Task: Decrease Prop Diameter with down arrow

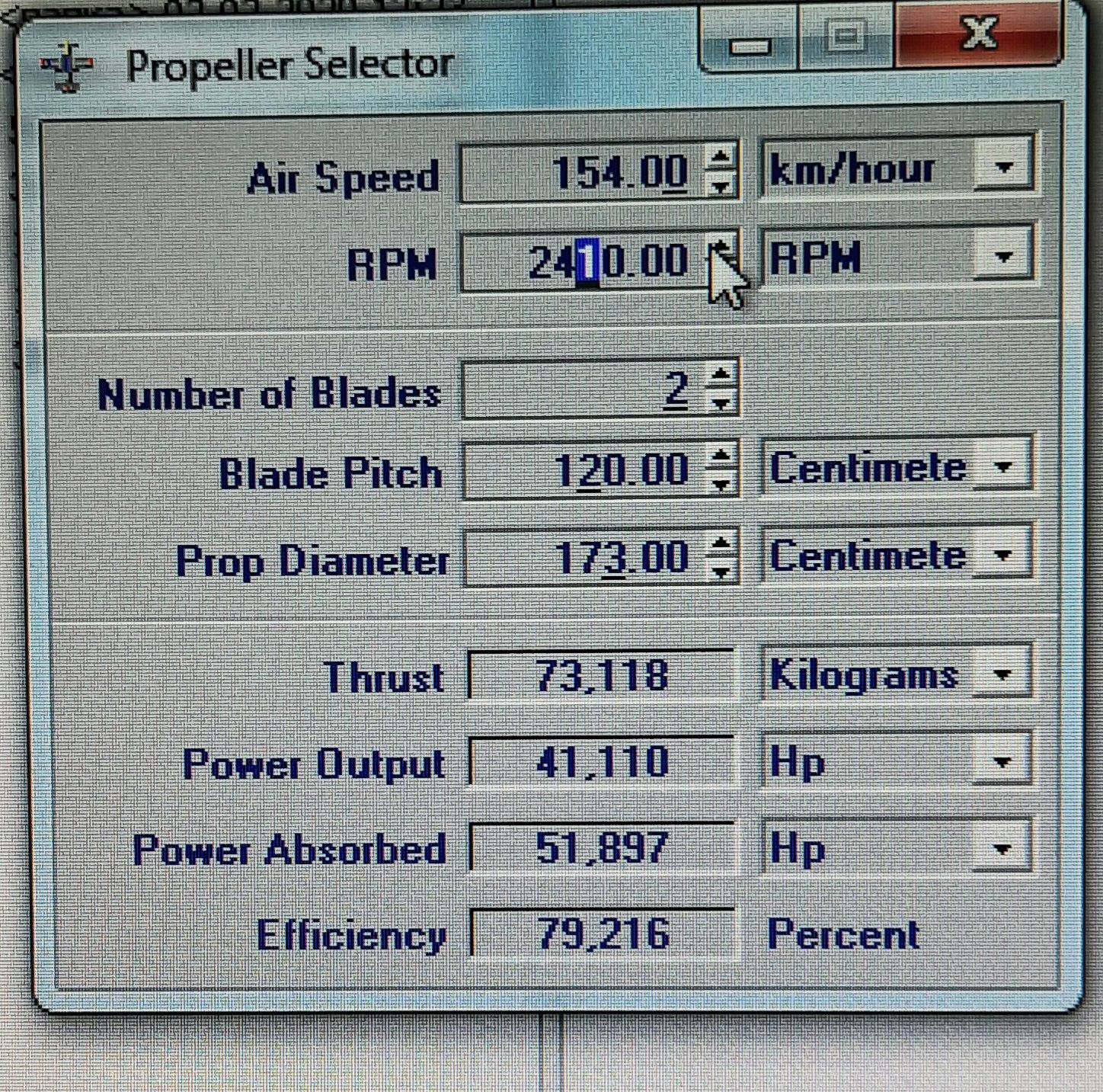Action: click(721, 572)
